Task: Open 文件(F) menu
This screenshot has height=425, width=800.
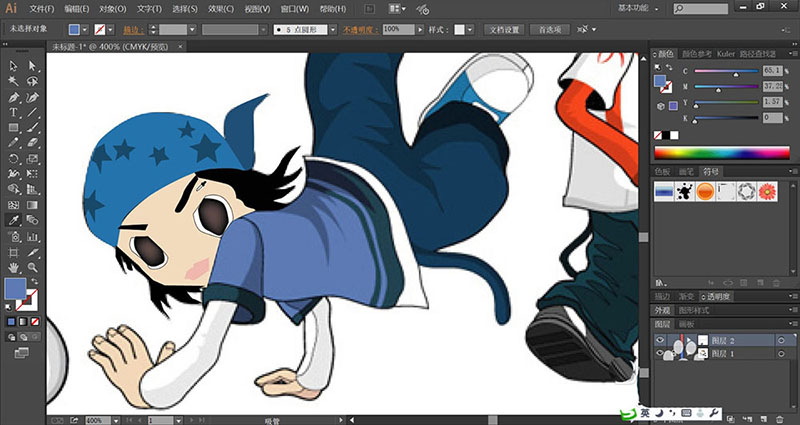Action: coord(41,9)
